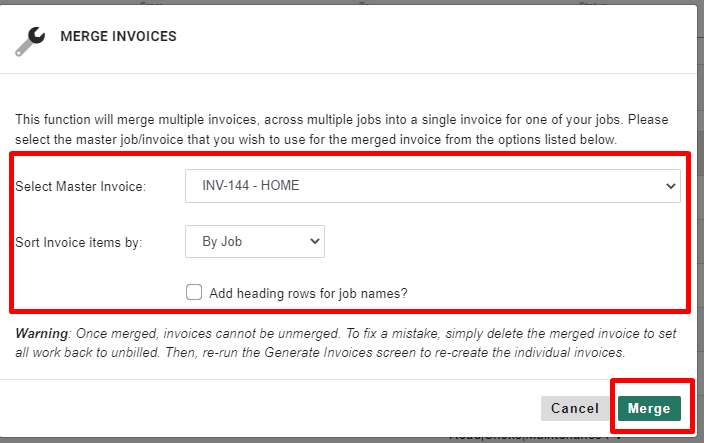Click the chevron arrow on By Job selector
Screen dimensions: 704x443
[x=315, y=241]
